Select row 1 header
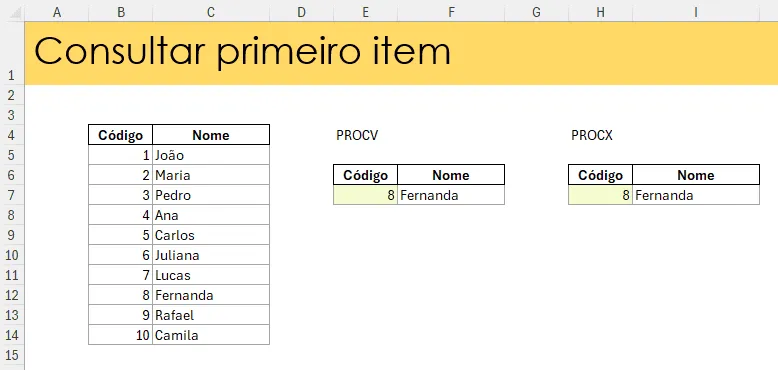 12,54
